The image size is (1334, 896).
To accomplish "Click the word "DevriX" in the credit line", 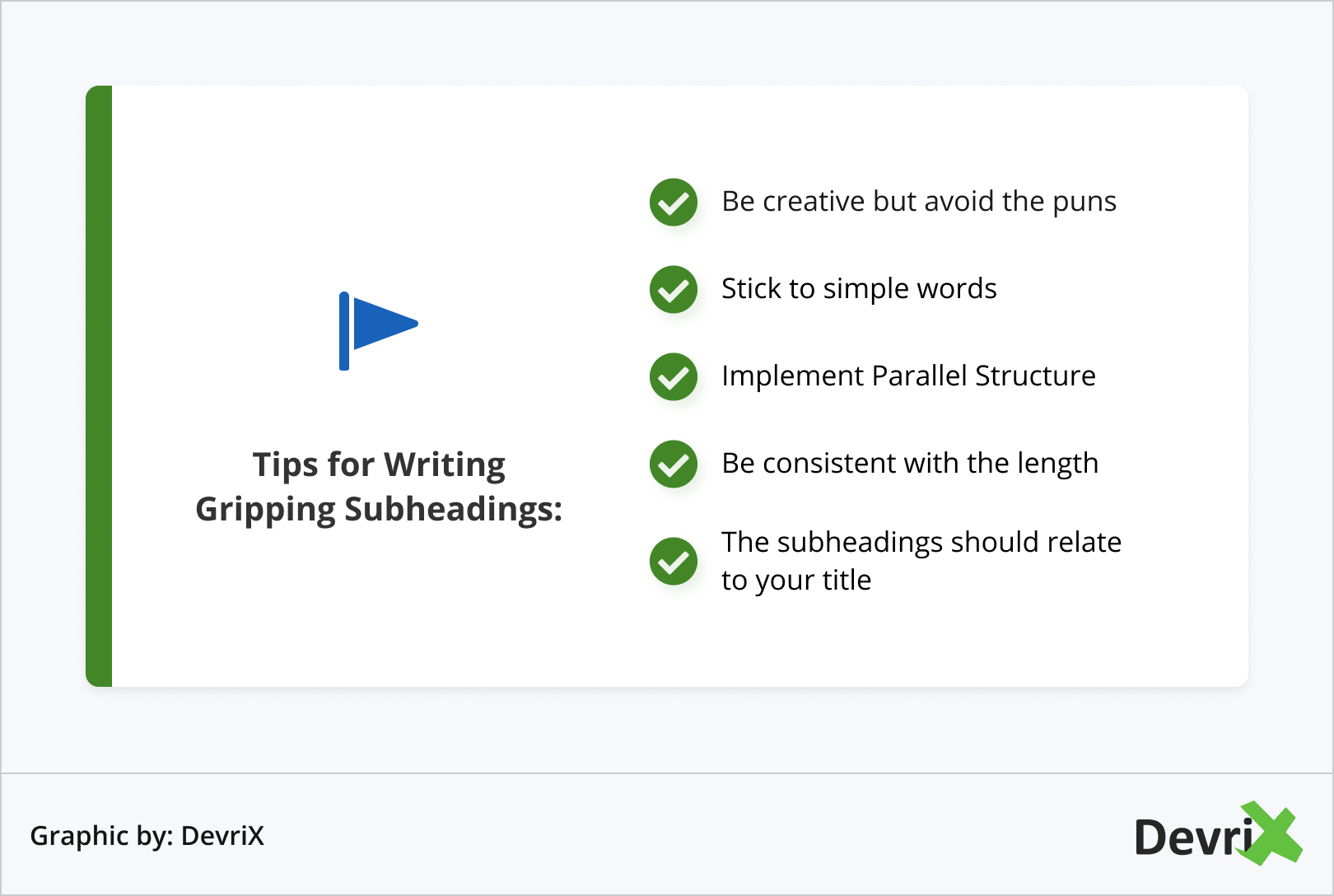I will coord(222,836).
